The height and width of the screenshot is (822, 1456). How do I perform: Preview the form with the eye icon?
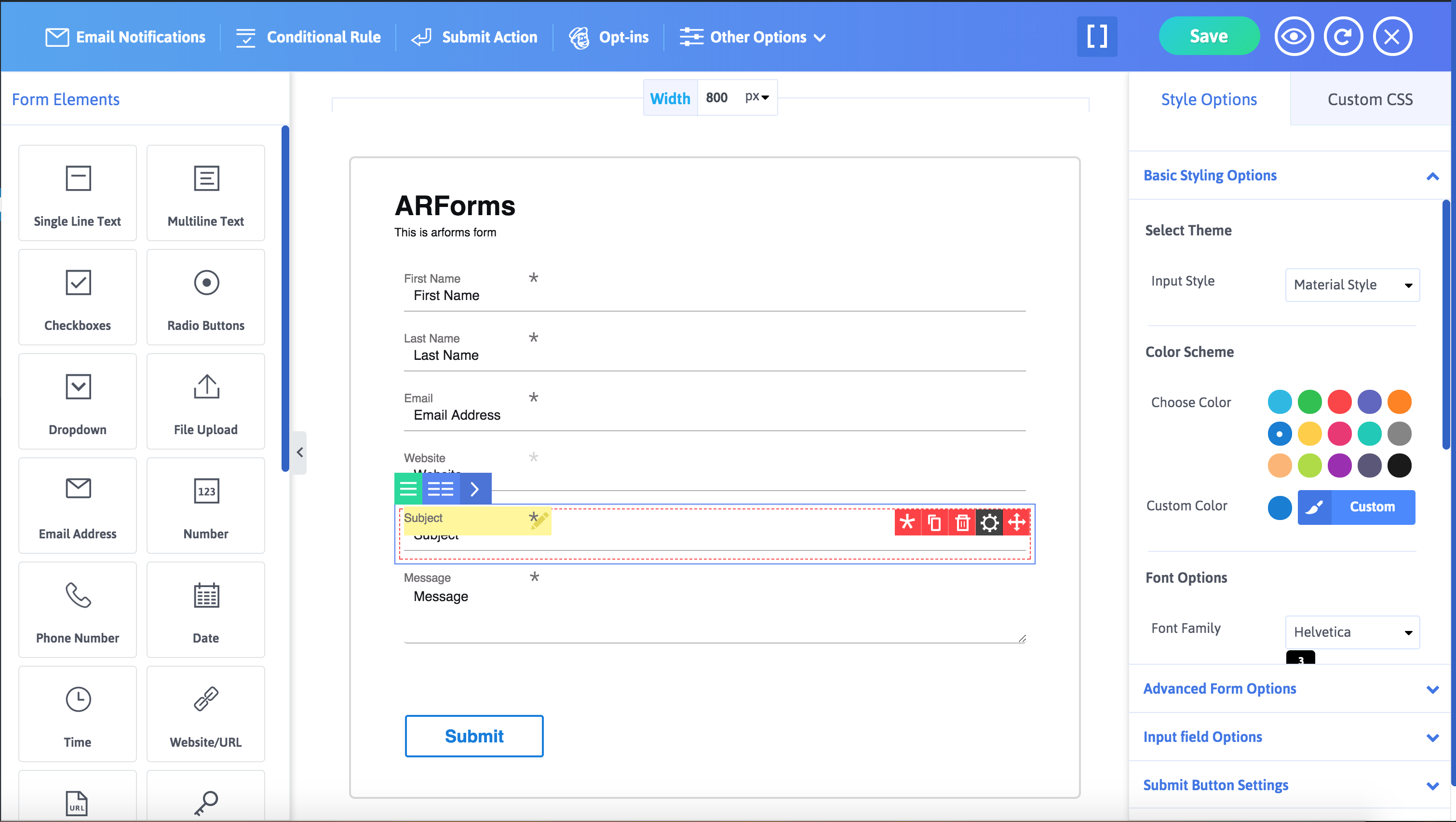[x=1294, y=36]
